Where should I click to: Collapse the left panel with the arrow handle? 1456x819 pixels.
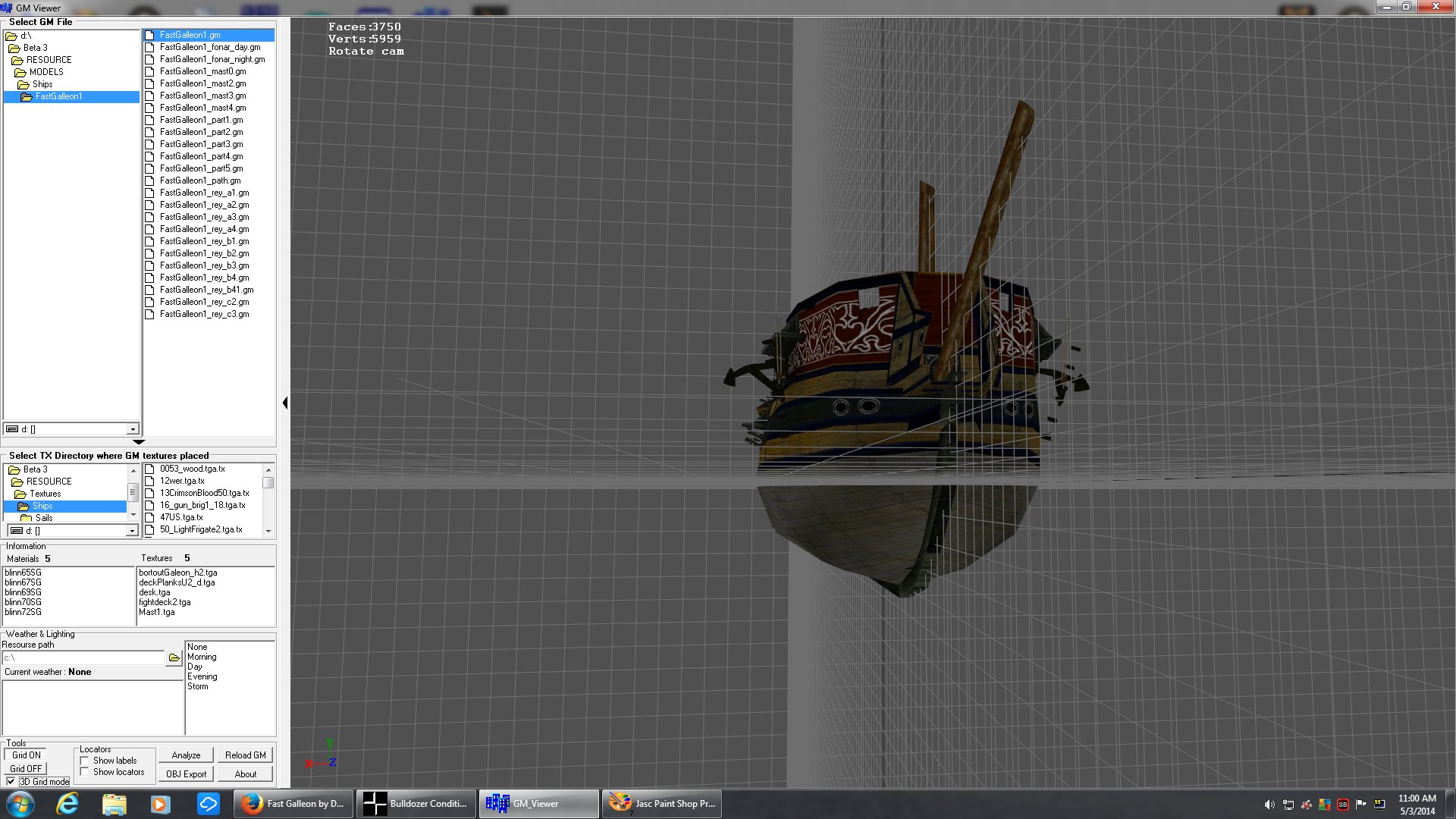coord(285,403)
